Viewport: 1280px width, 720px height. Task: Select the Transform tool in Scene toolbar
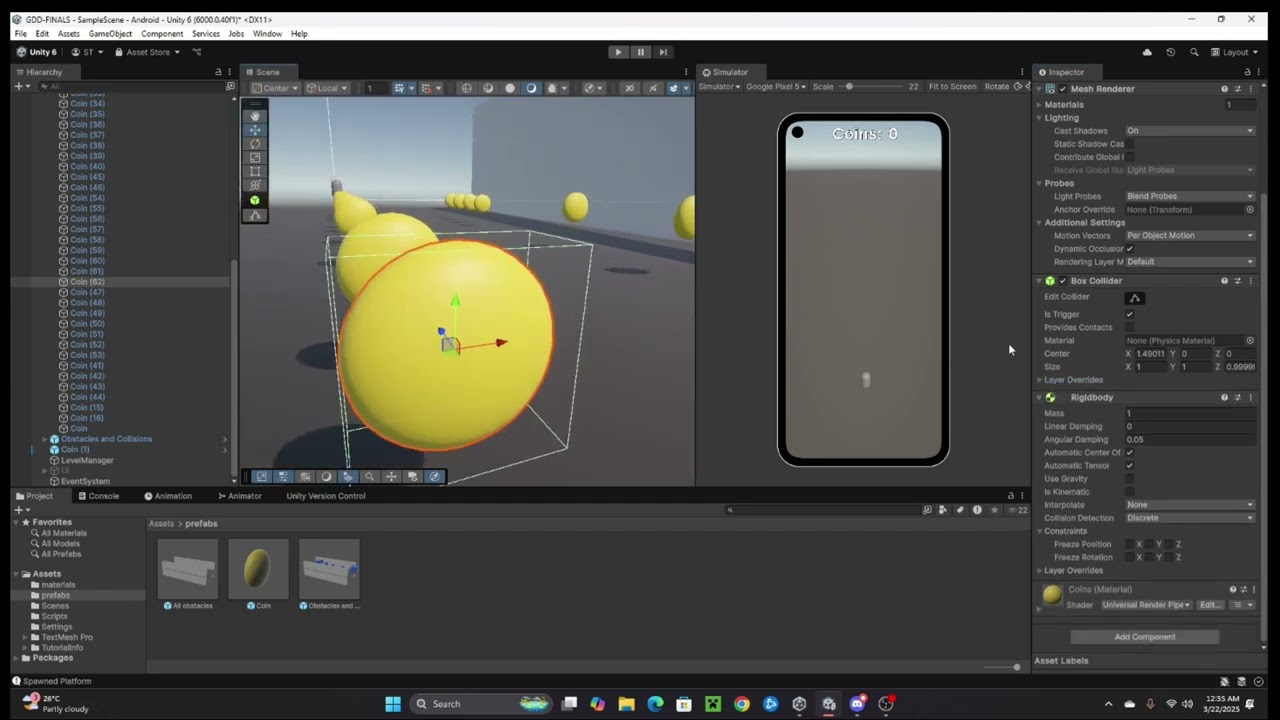tap(255, 186)
